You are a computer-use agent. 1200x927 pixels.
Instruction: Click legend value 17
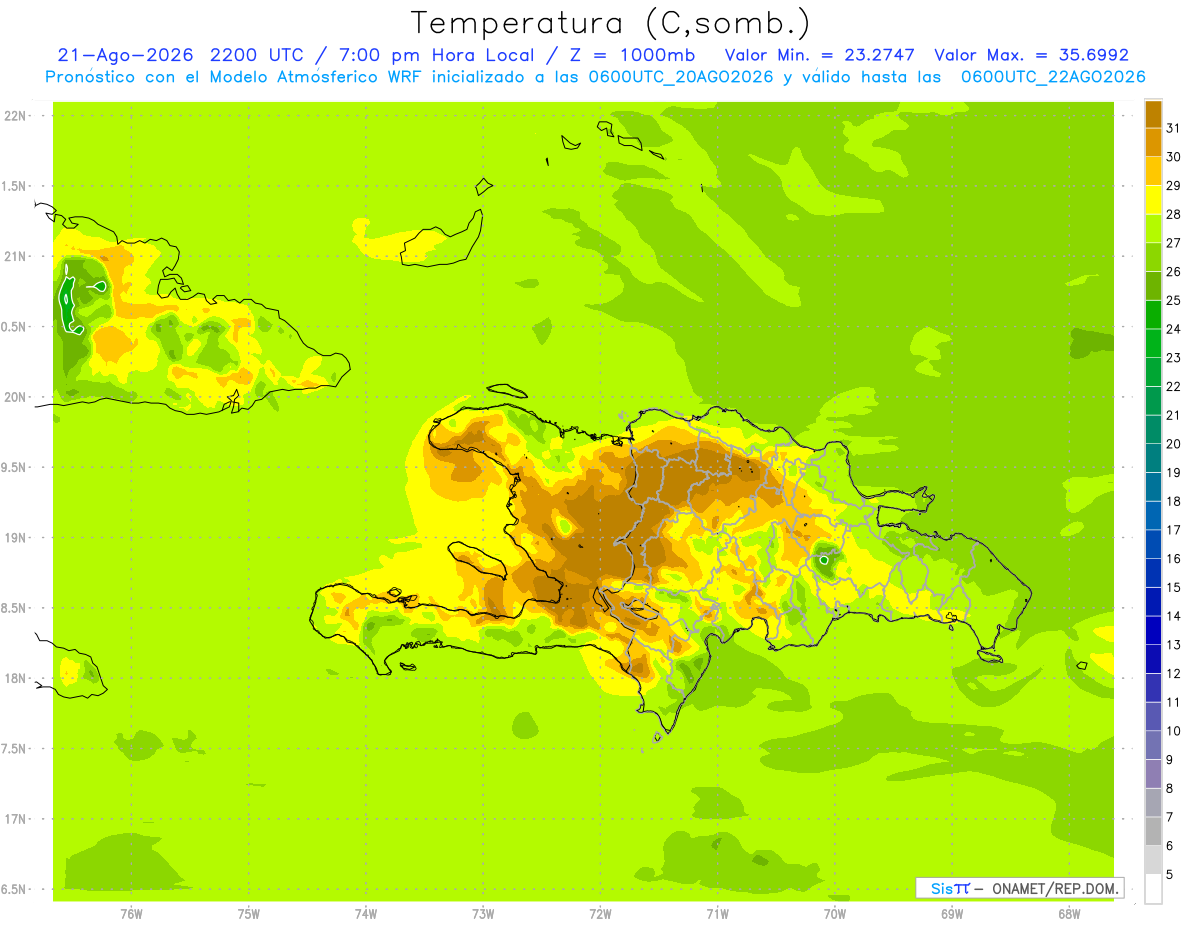(x=1174, y=530)
